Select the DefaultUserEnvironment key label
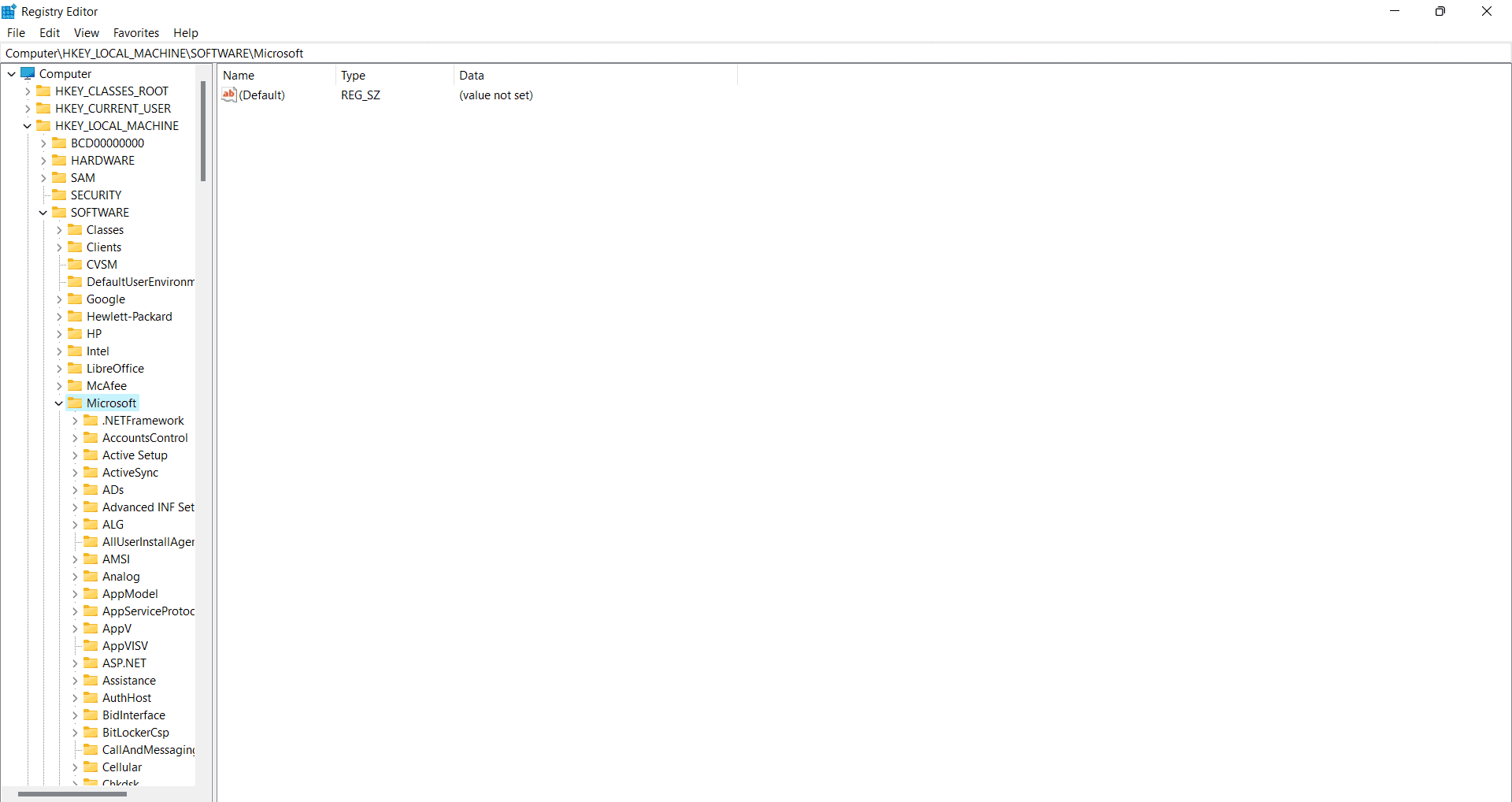The image size is (1512, 802). (140, 282)
